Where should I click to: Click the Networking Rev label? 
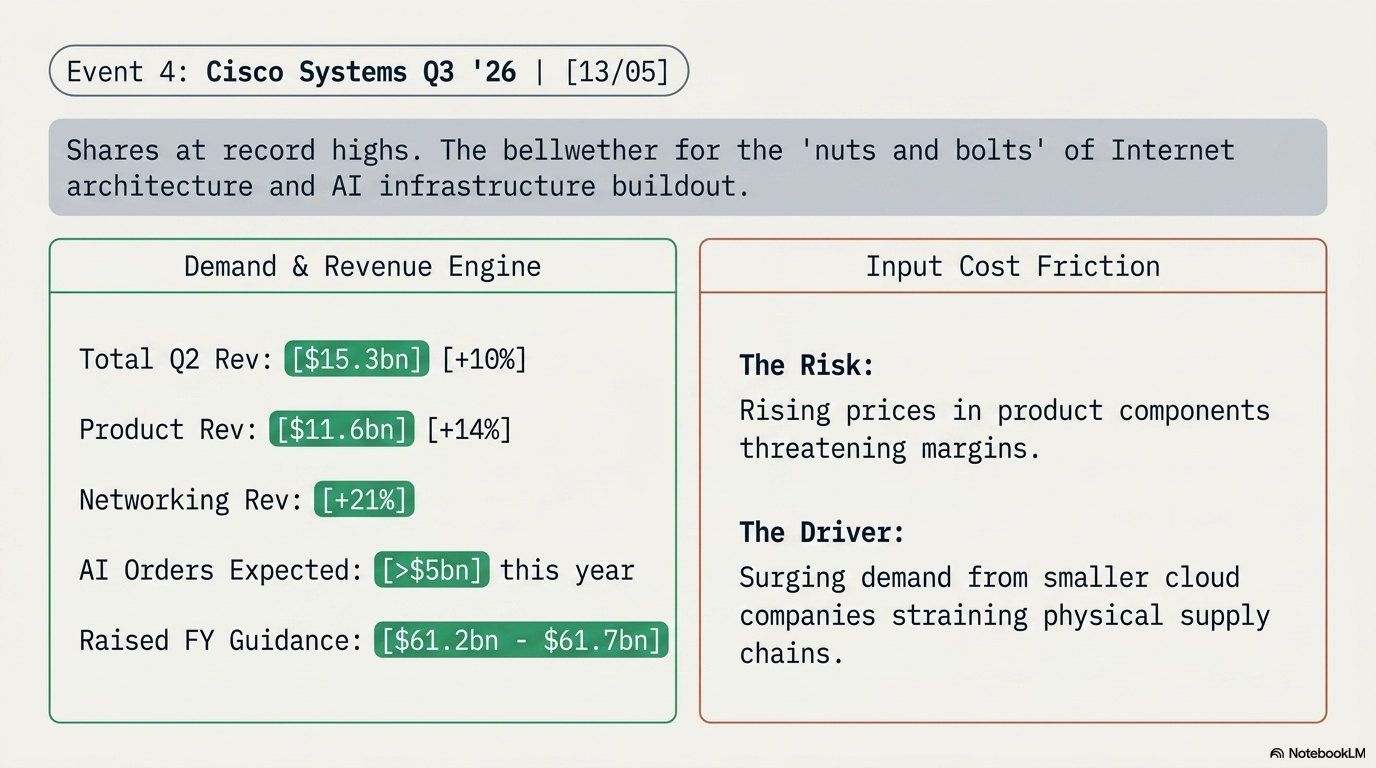pos(191,499)
